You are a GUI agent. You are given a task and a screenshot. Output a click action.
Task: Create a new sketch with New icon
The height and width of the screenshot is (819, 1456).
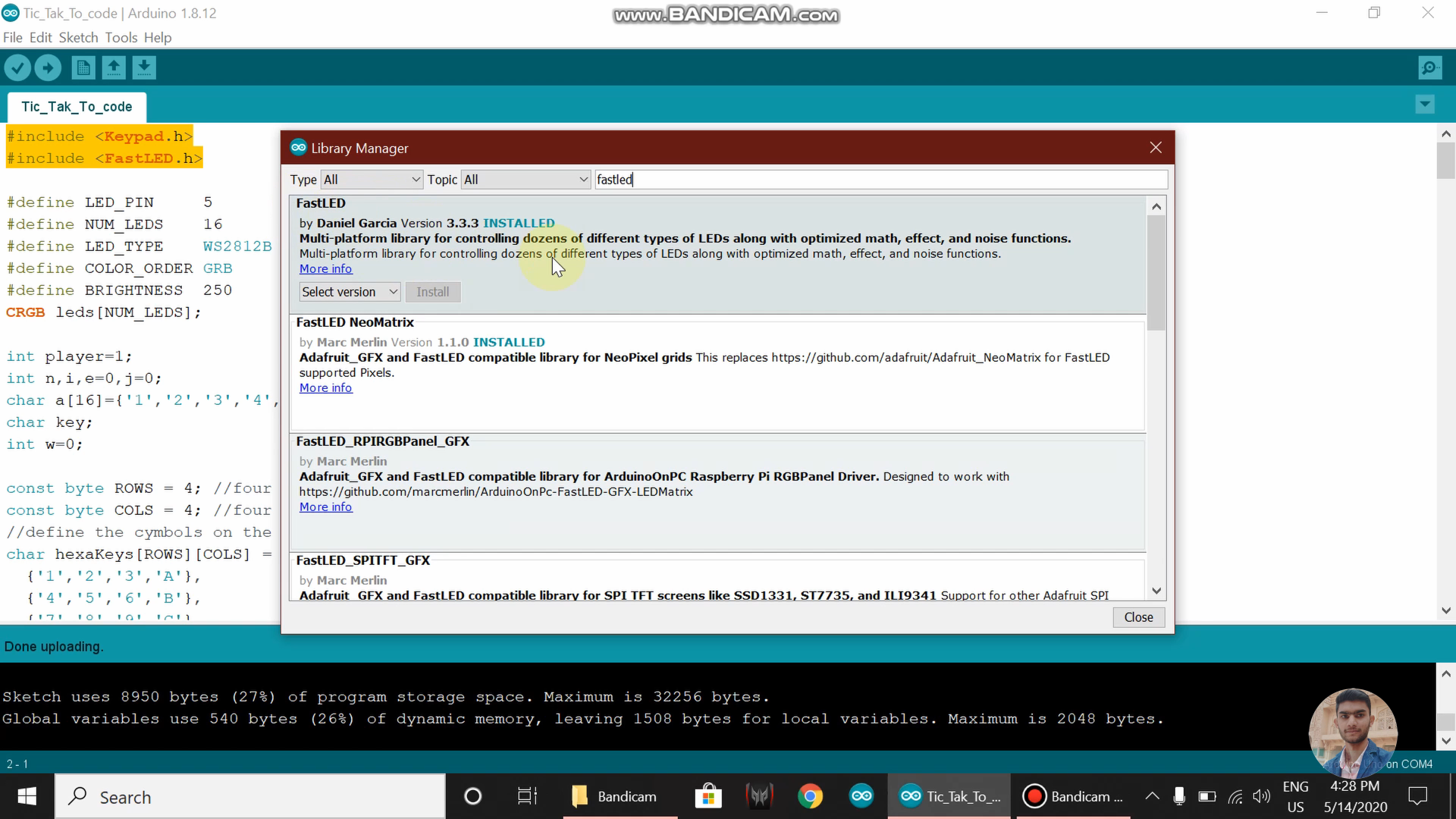[83, 68]
